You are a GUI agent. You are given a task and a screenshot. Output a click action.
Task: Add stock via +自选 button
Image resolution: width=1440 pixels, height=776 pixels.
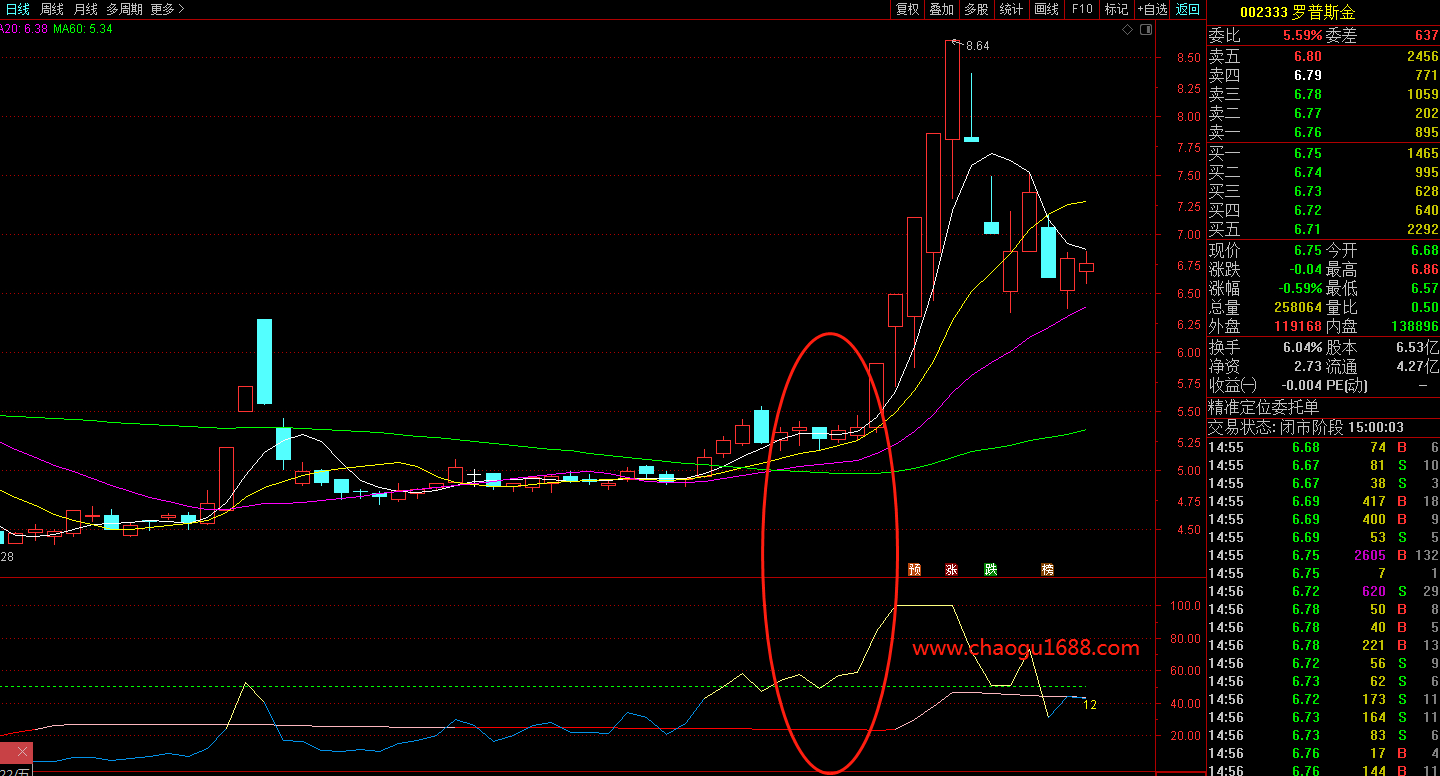[1152, 9]
